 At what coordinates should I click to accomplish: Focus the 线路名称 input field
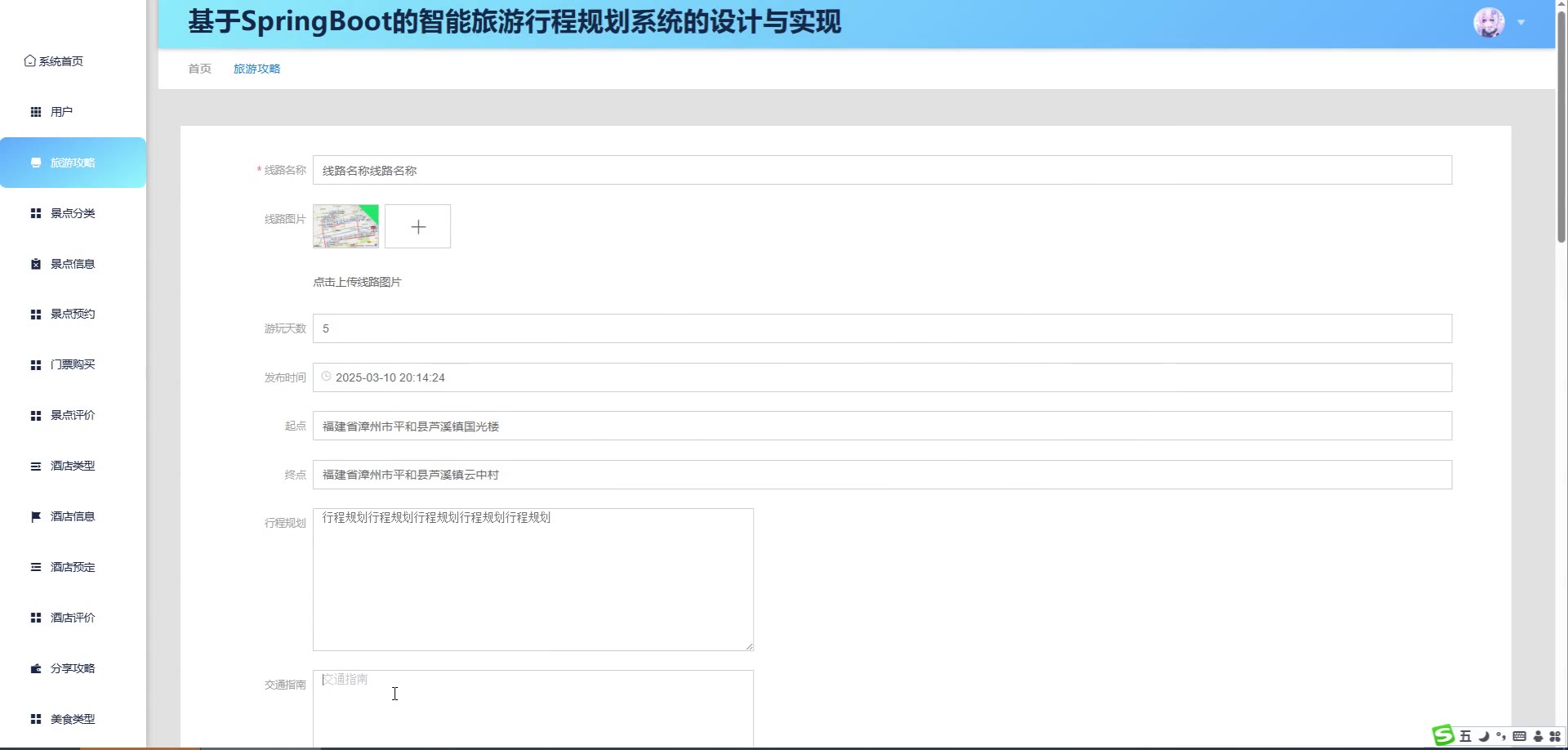[x=882, y=170]
